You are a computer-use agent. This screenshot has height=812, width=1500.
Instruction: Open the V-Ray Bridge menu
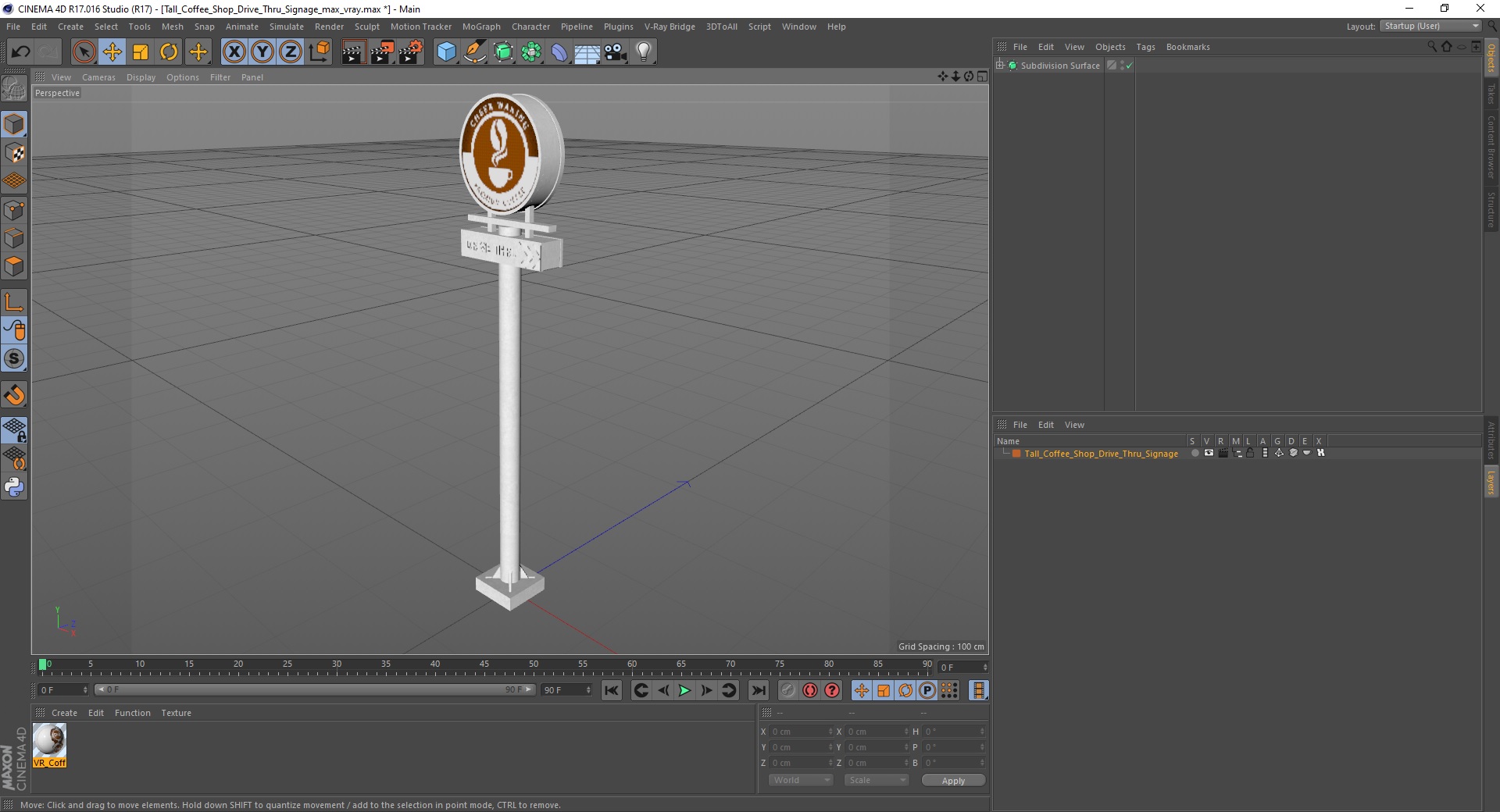(670, 27)
